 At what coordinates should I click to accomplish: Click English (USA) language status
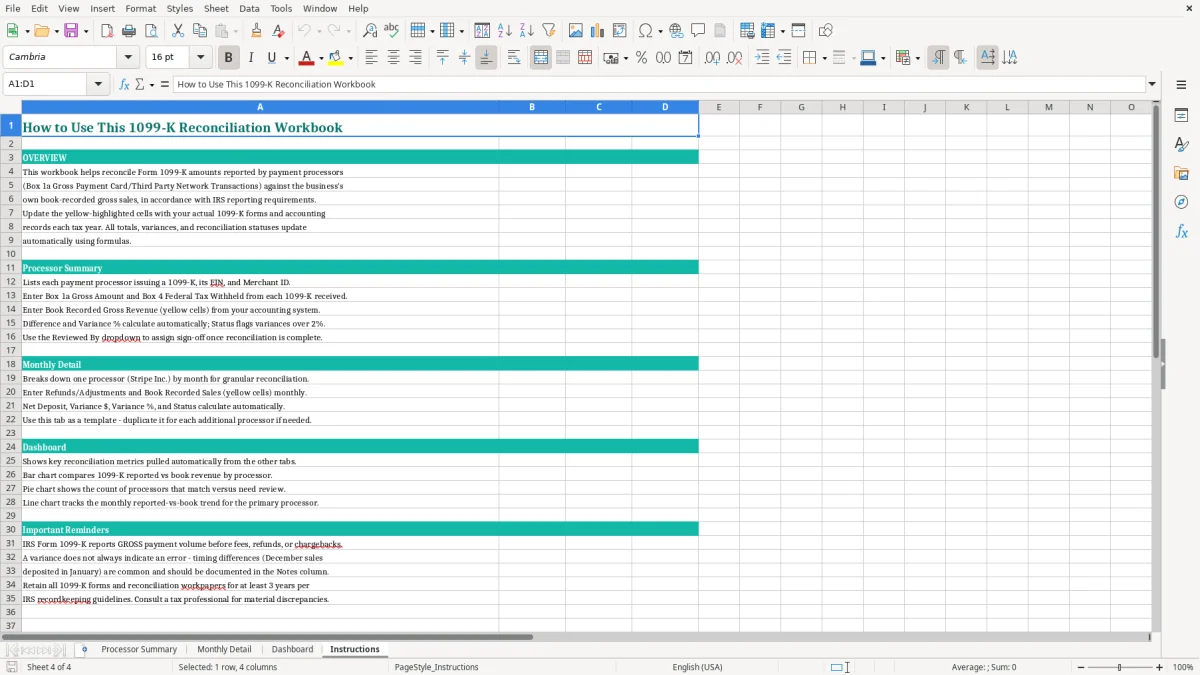click(x=697, y=667)
